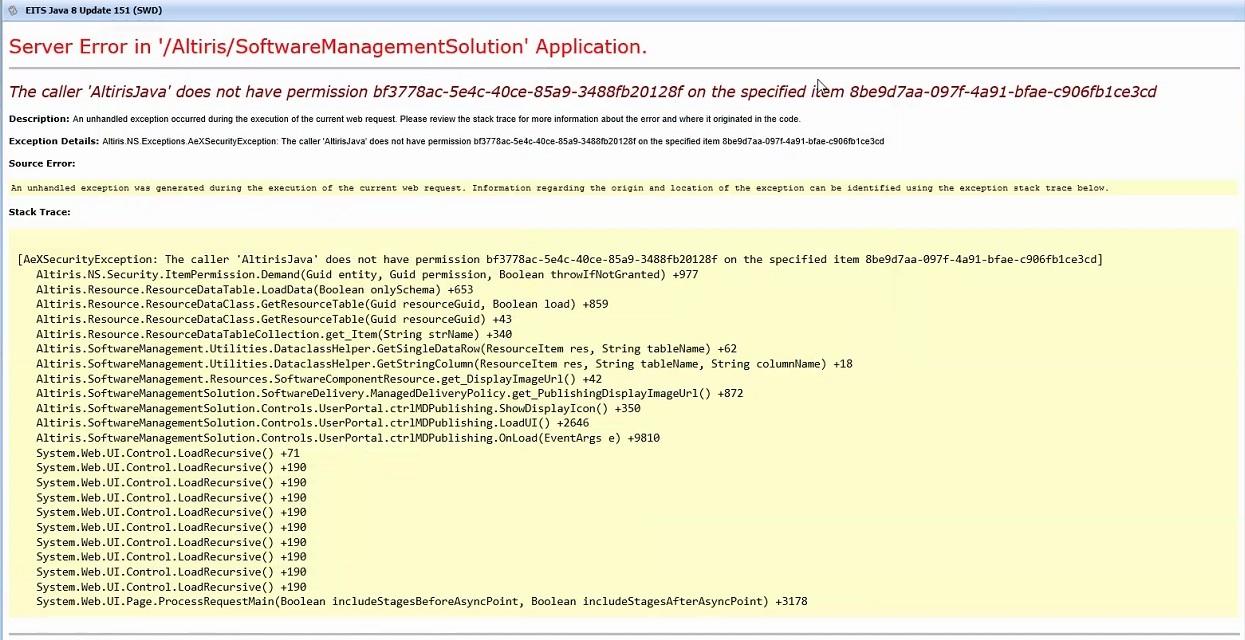
Task: Click the 'Description:' label
Action: (x=39, y=119)
